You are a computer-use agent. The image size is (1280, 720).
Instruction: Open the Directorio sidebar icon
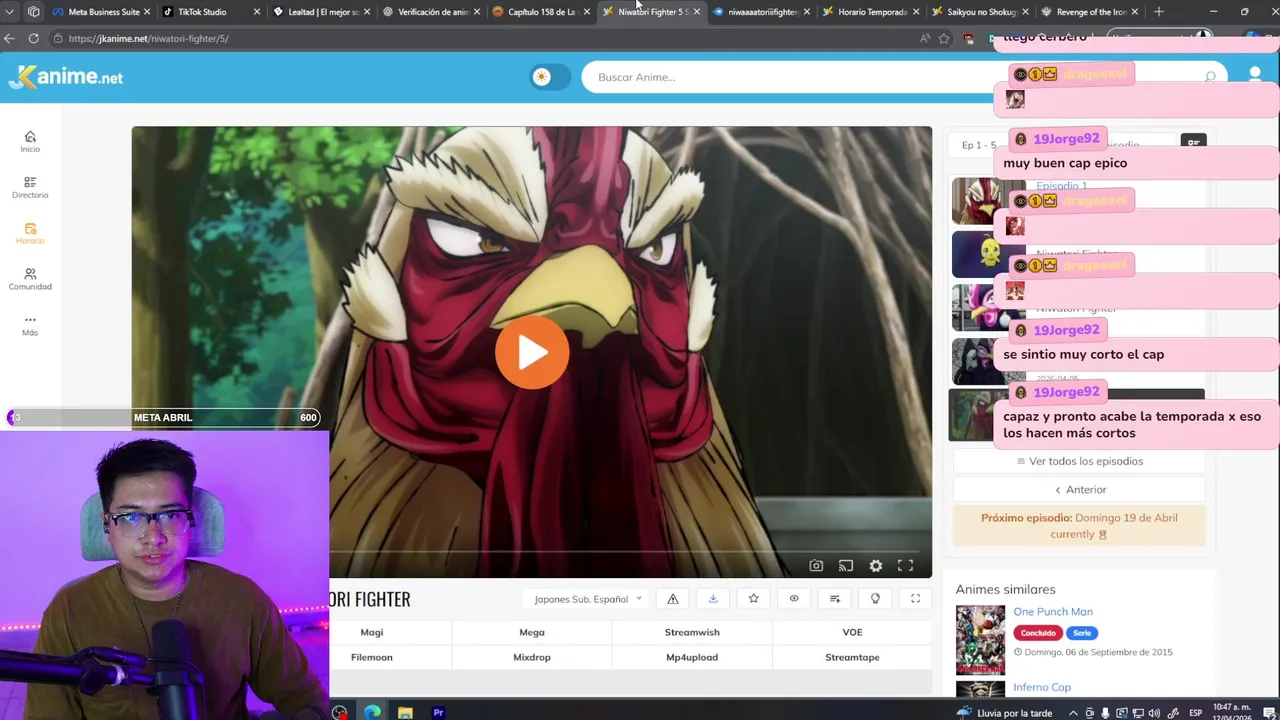click(x=30, y=187)
